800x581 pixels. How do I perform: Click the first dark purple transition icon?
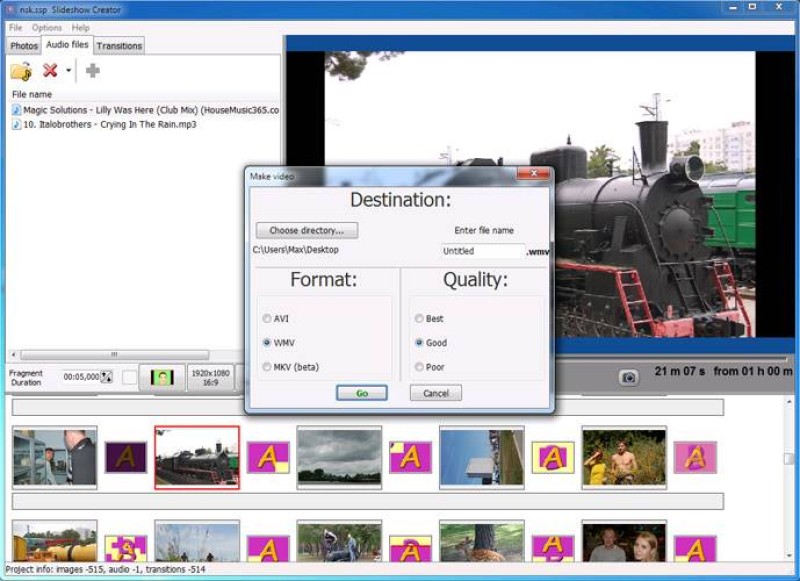[x=126, y=457]
